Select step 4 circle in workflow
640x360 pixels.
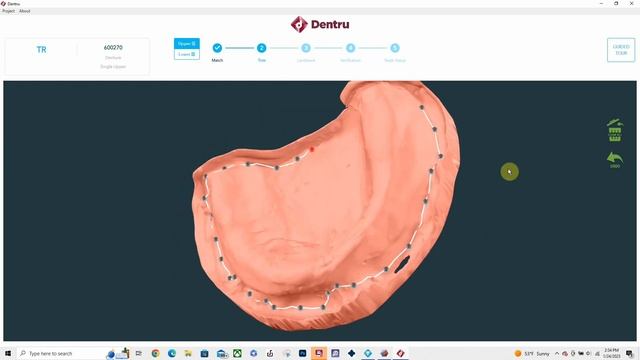pos(351,48)
